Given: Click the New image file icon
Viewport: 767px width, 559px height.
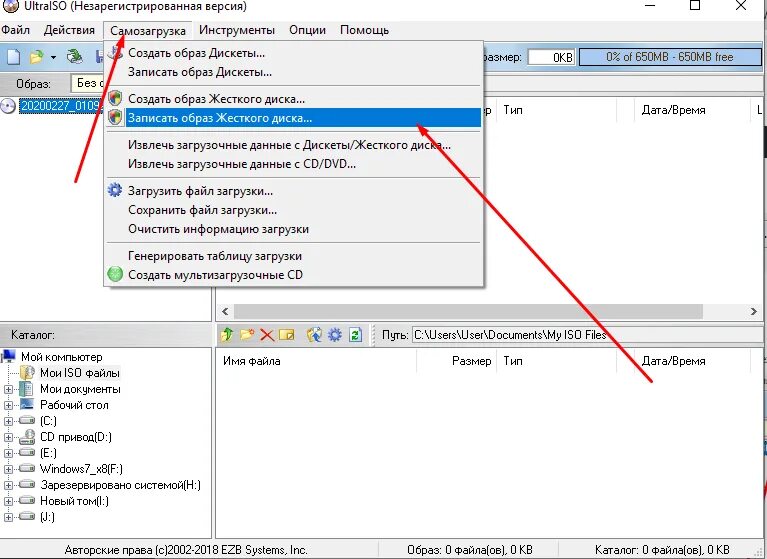Looking at the screenshot, I should 14,57.
